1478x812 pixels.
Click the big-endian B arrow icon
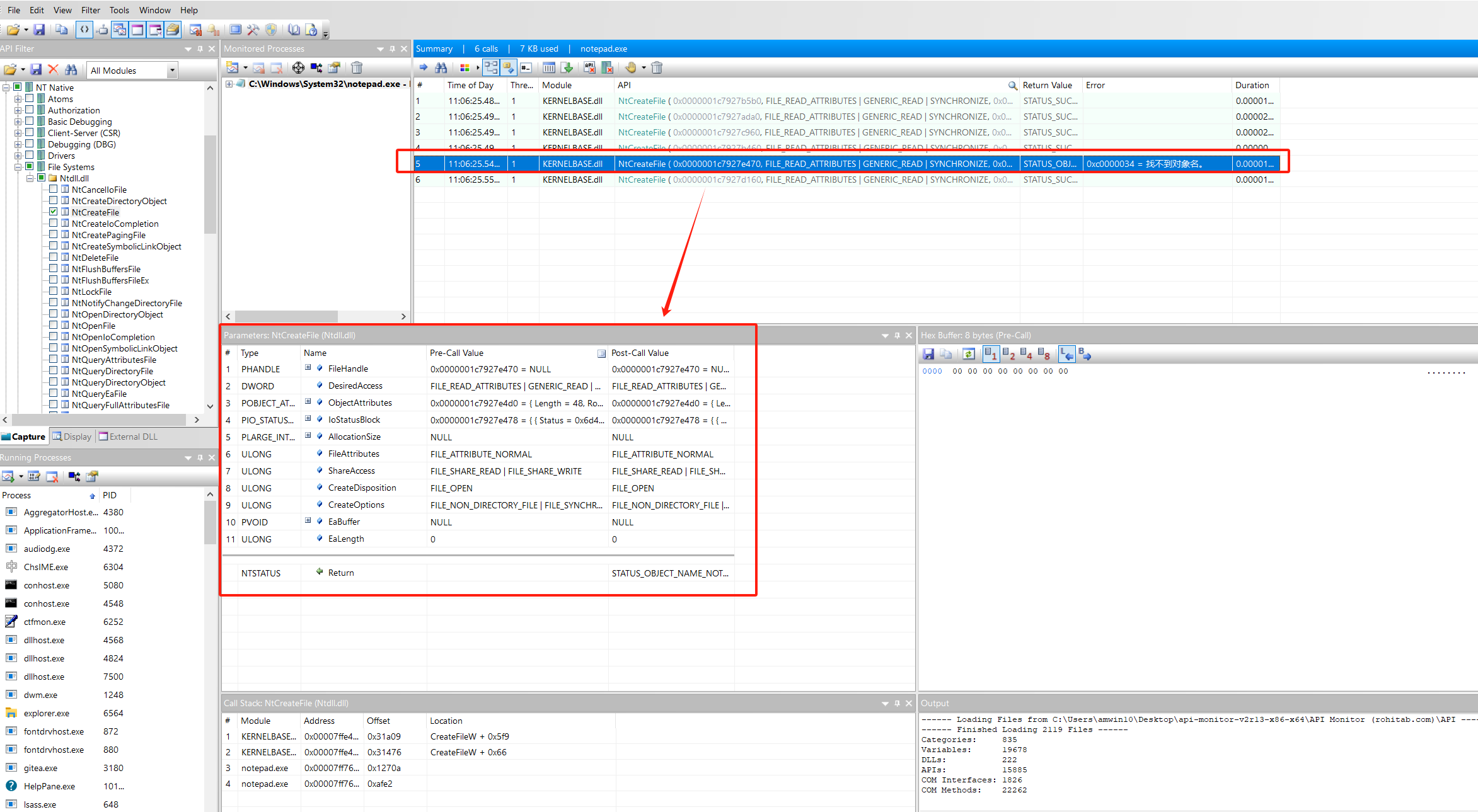point(1084,355)
